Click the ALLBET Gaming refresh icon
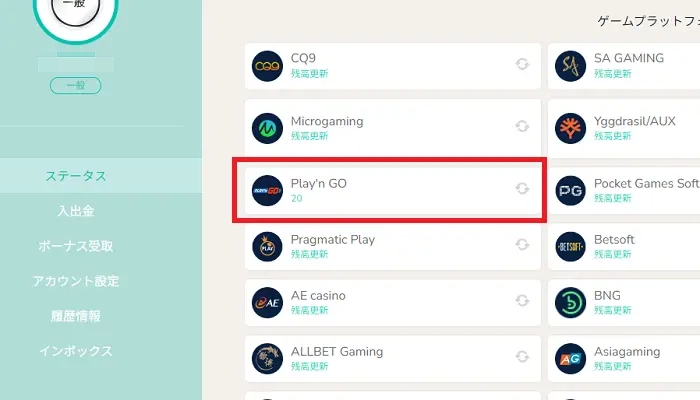 pos(522,357)
